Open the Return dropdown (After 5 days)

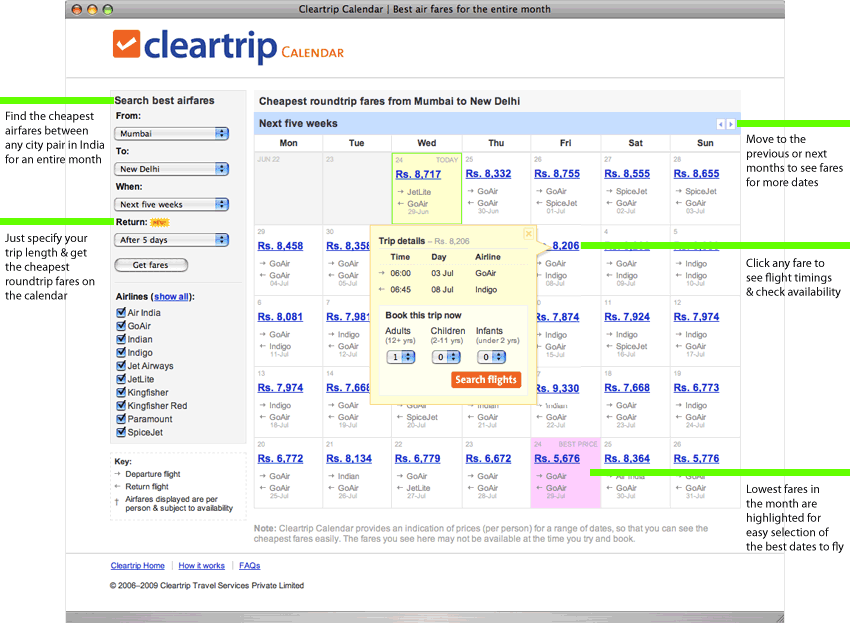point(172,240)
